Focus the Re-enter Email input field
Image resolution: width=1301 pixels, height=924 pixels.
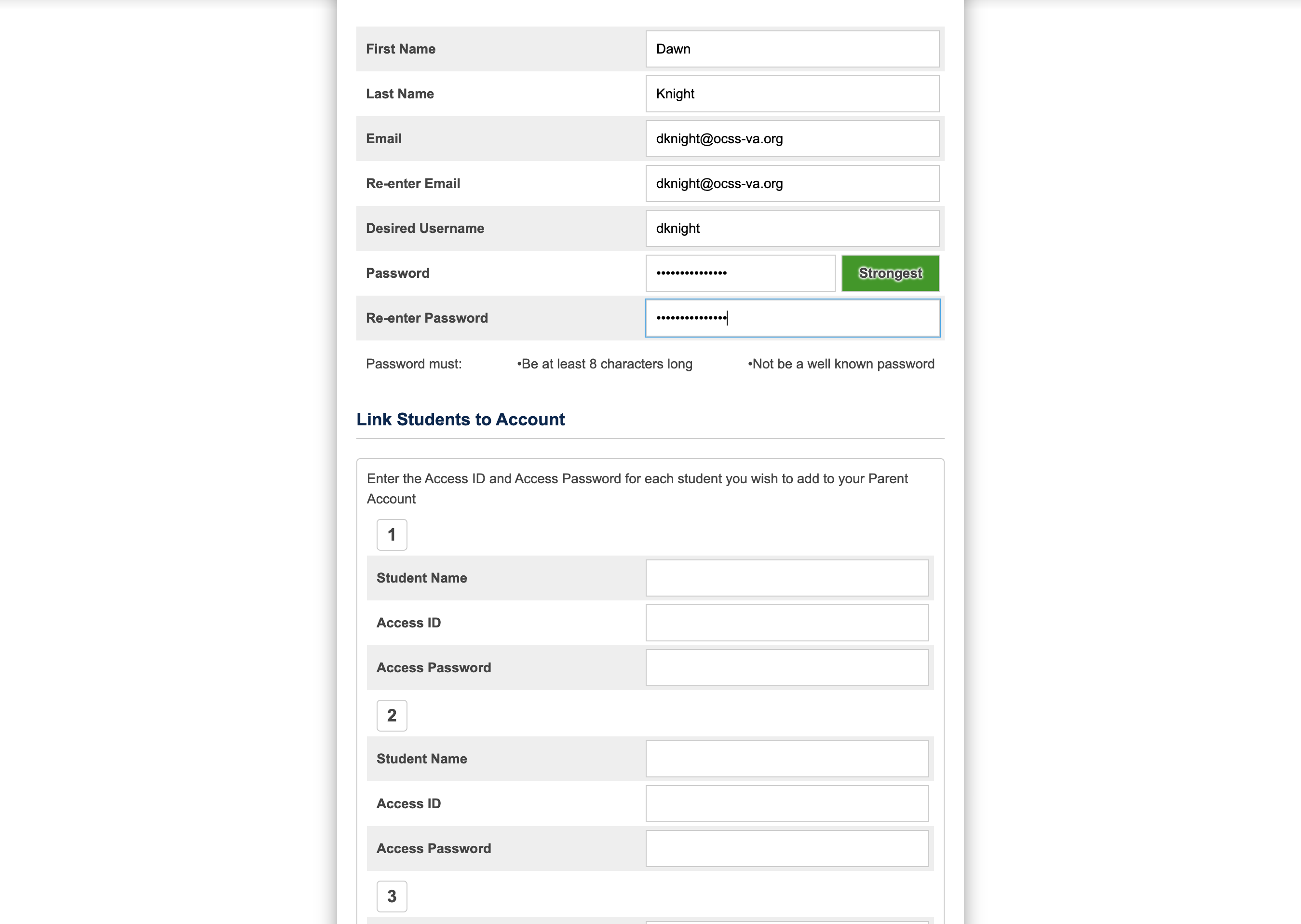792,184
